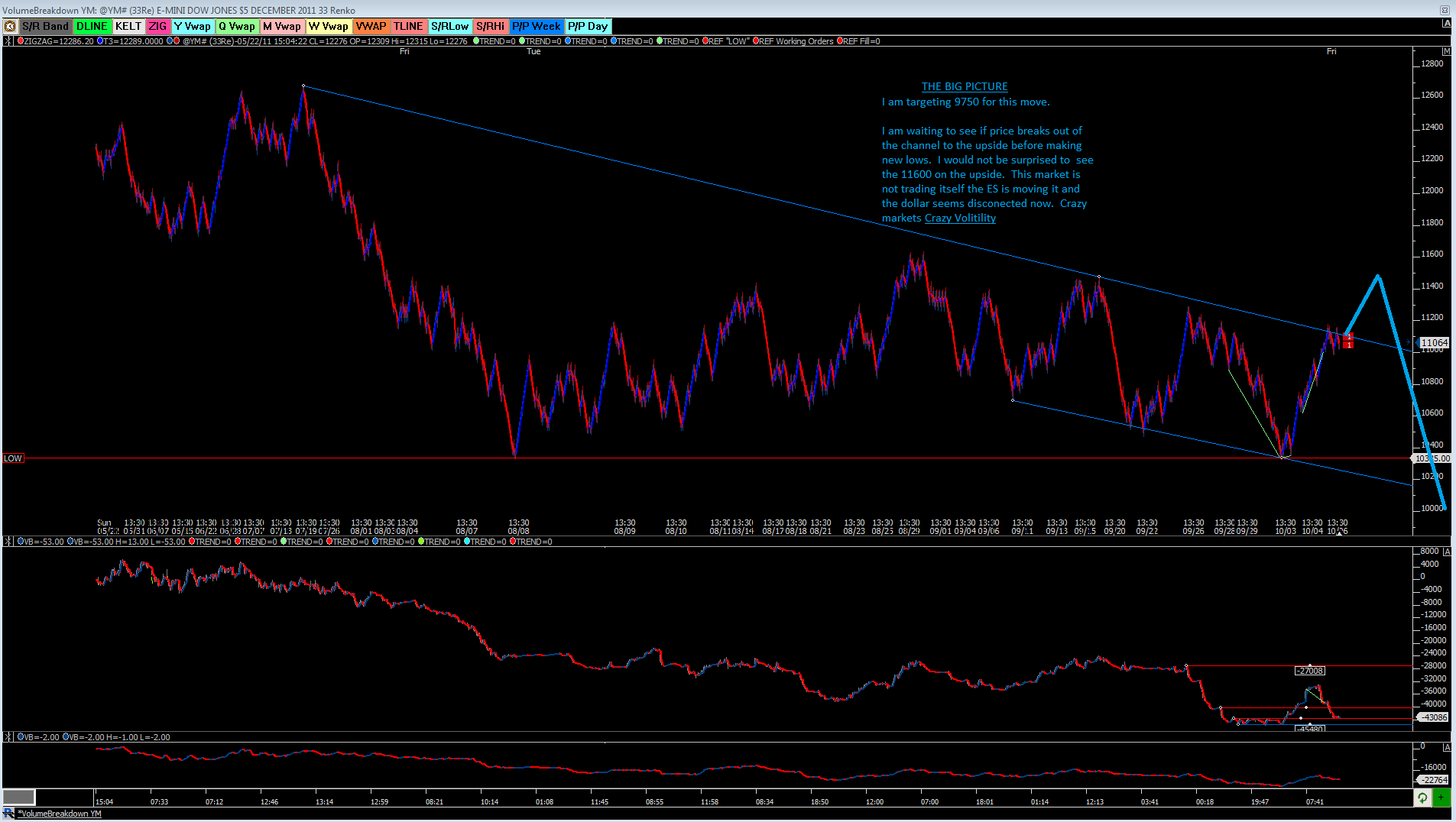This screenshot has width=1456, height=822.
Task: Click the LOW reference line label
Action: 13,458
